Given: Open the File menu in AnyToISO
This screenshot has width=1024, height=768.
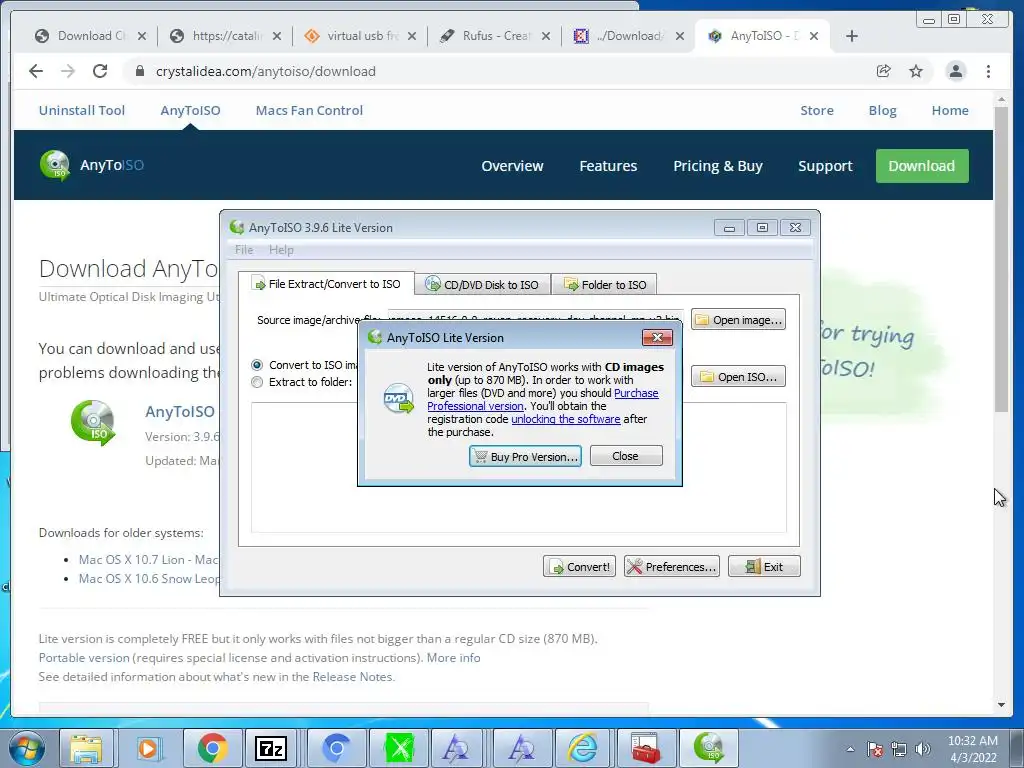Looking at the screenshot, I should [244, 249].
